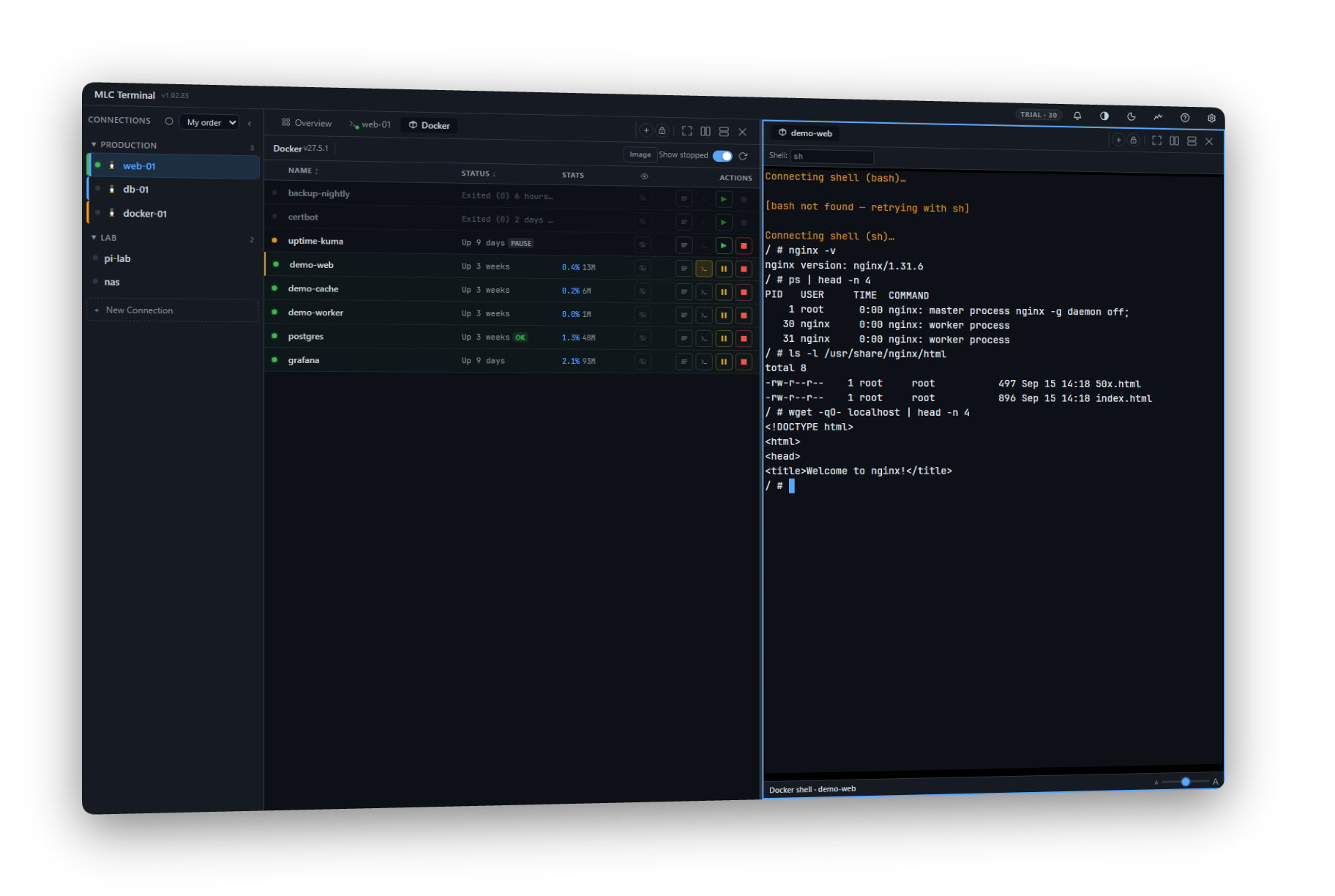This screenshot has width=1335, height=896.
Task: Switch to the web-01 terminal tab
Action: 370,124
